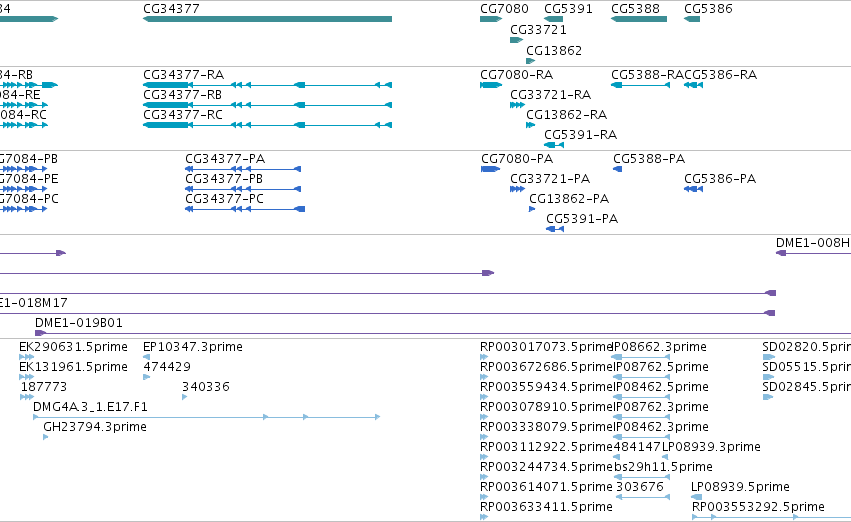The image size is (851, 522).
Task: Open the SD02845.5prime EST
Action: click(x=767, y=397)
